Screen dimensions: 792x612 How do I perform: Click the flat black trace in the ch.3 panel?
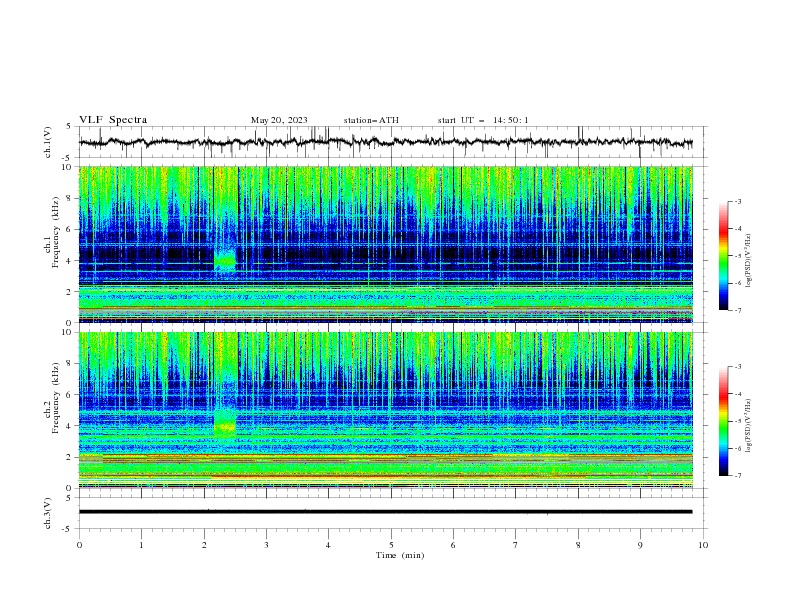tap(385, 512)
